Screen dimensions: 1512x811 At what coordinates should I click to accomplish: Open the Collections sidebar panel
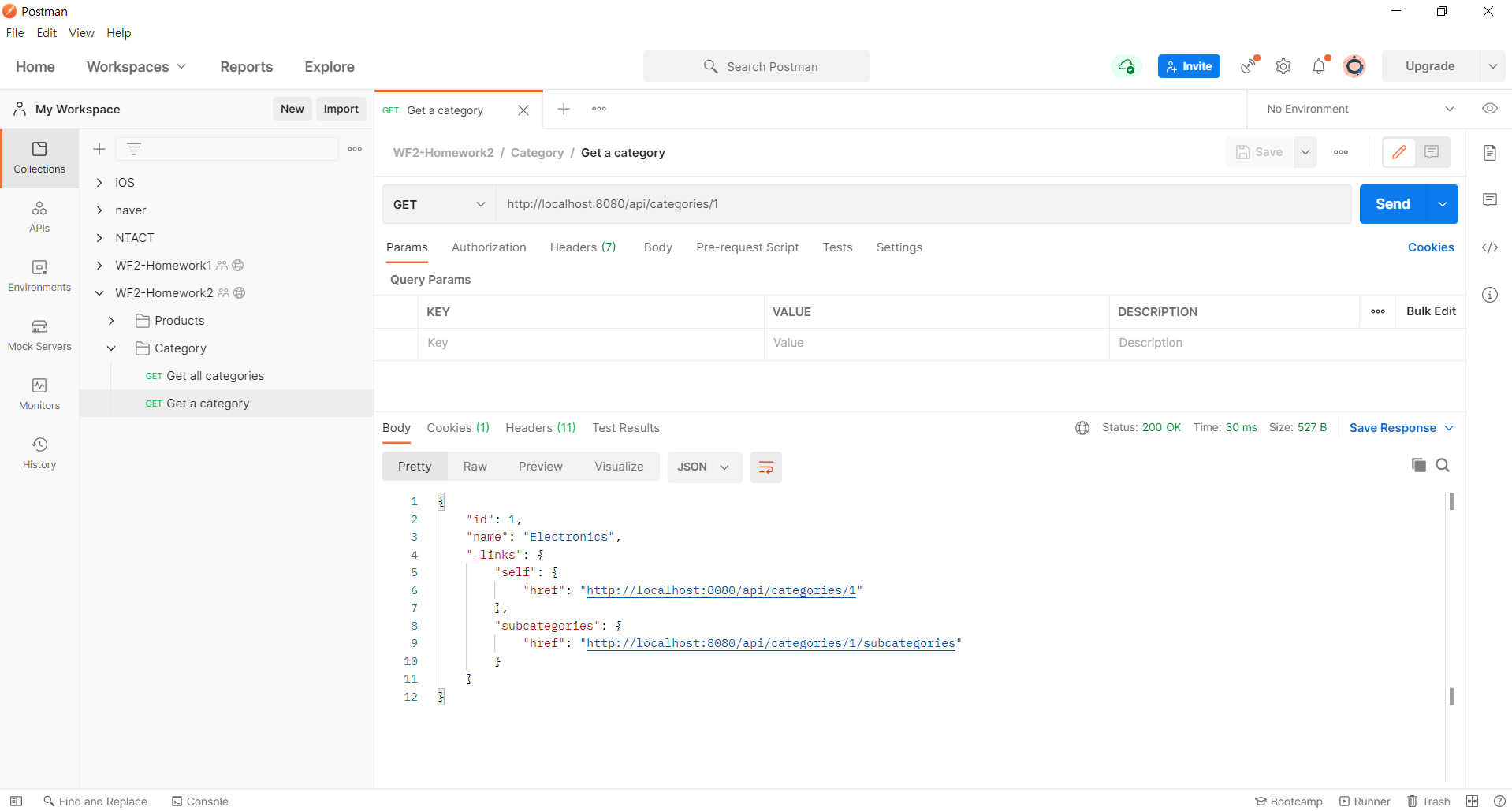[39, 158]
